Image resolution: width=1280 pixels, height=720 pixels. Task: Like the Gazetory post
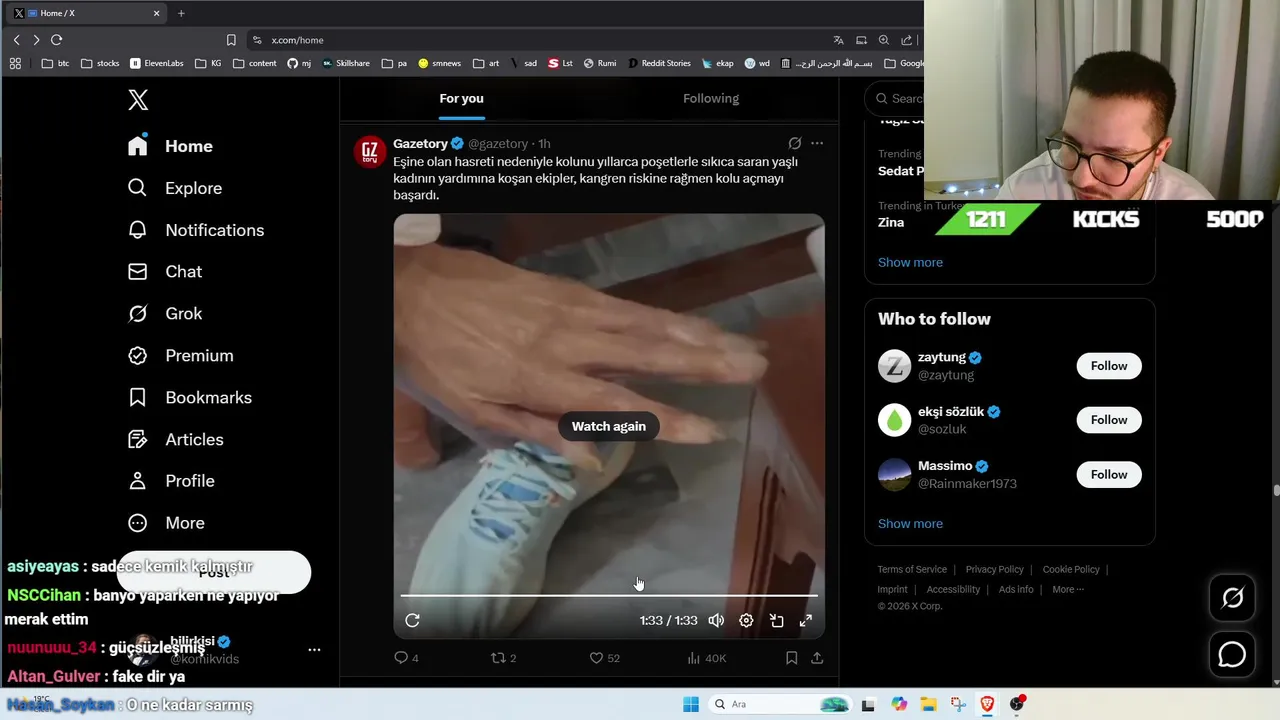click(604, 658)
